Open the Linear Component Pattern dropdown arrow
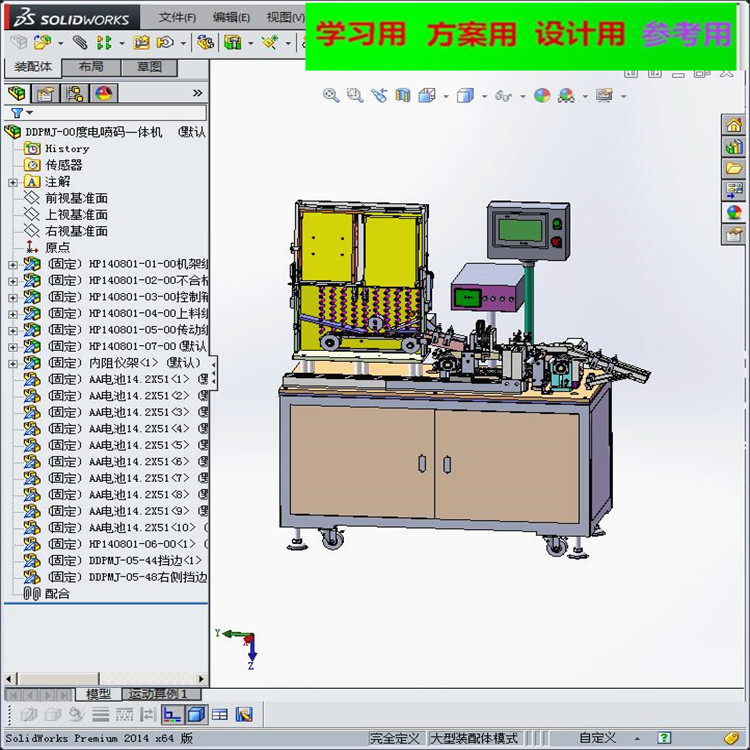 tap(122, 44)
